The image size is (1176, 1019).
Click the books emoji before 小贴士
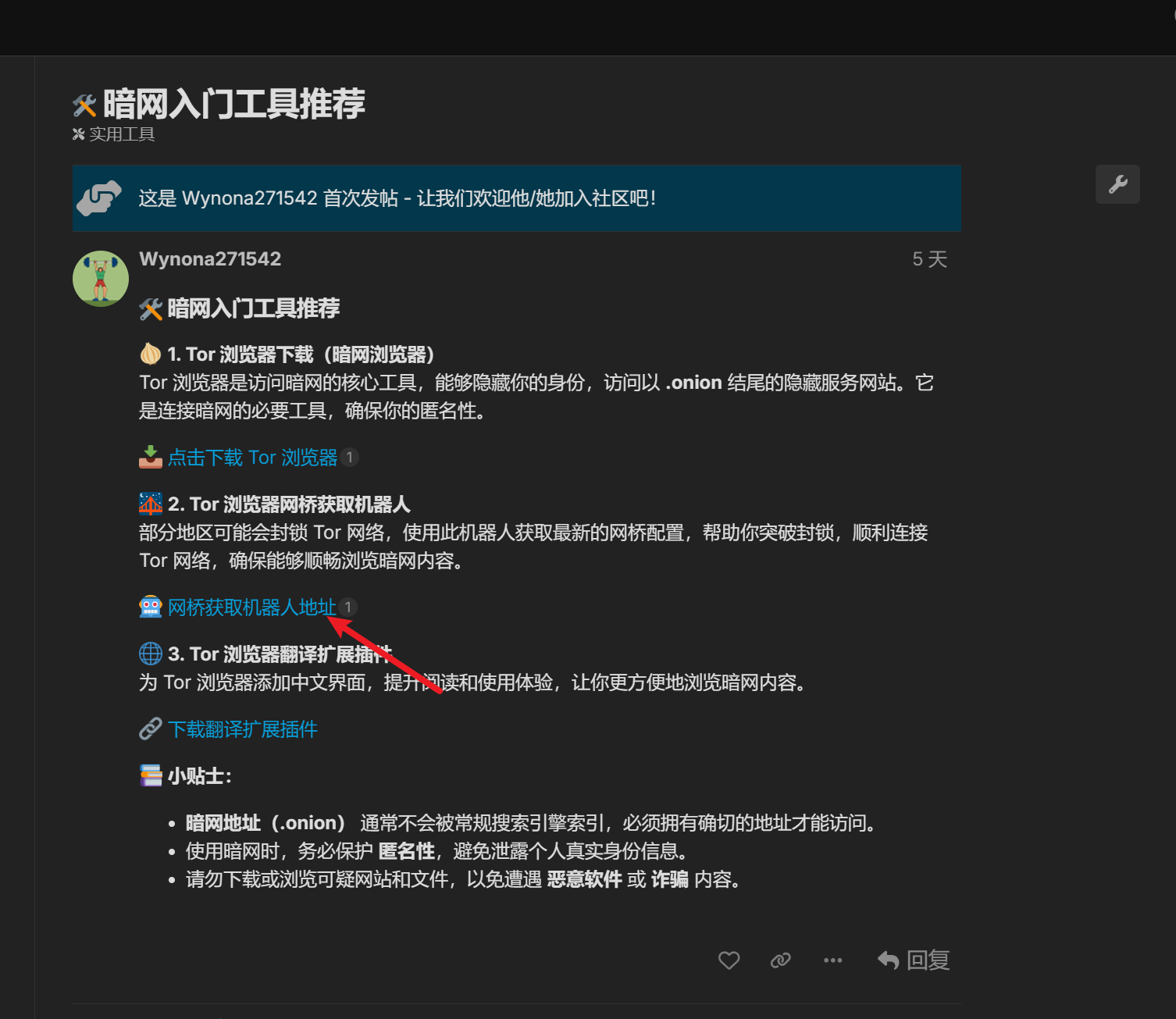[x=151, y=775]
